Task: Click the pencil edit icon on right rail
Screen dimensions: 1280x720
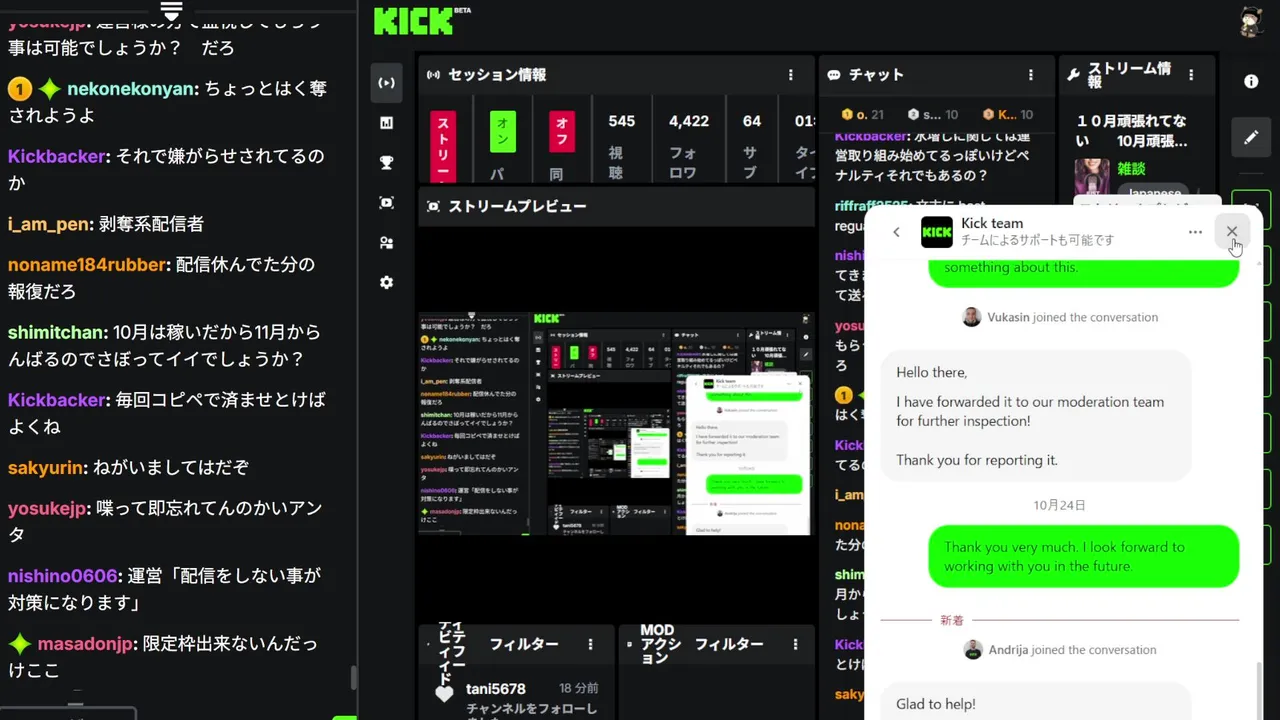Action: pyautogui.click(x=1251, y=137)
